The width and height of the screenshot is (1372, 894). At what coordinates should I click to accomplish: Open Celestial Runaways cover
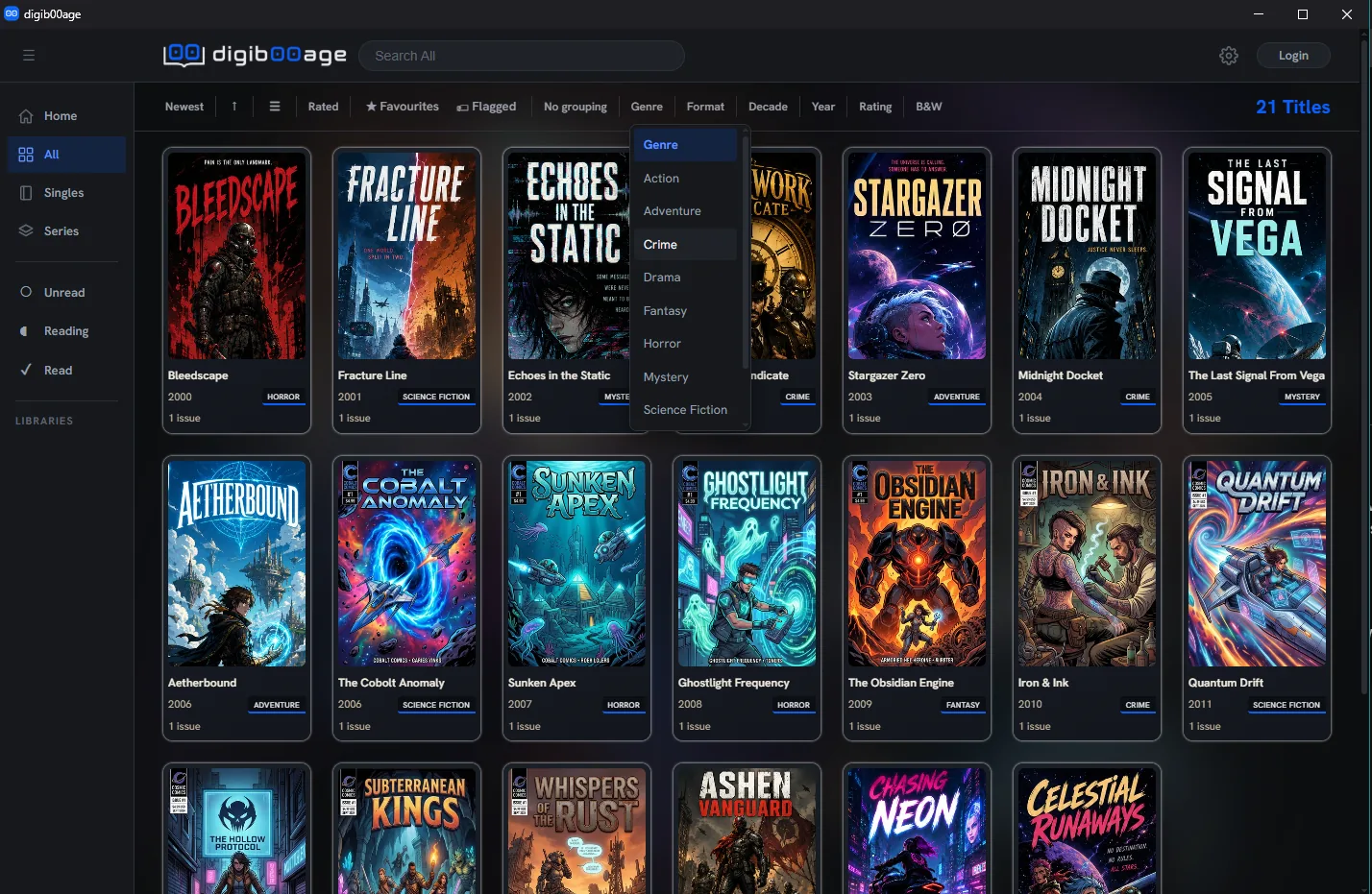pyautogui.click(x=1087, y=831)
